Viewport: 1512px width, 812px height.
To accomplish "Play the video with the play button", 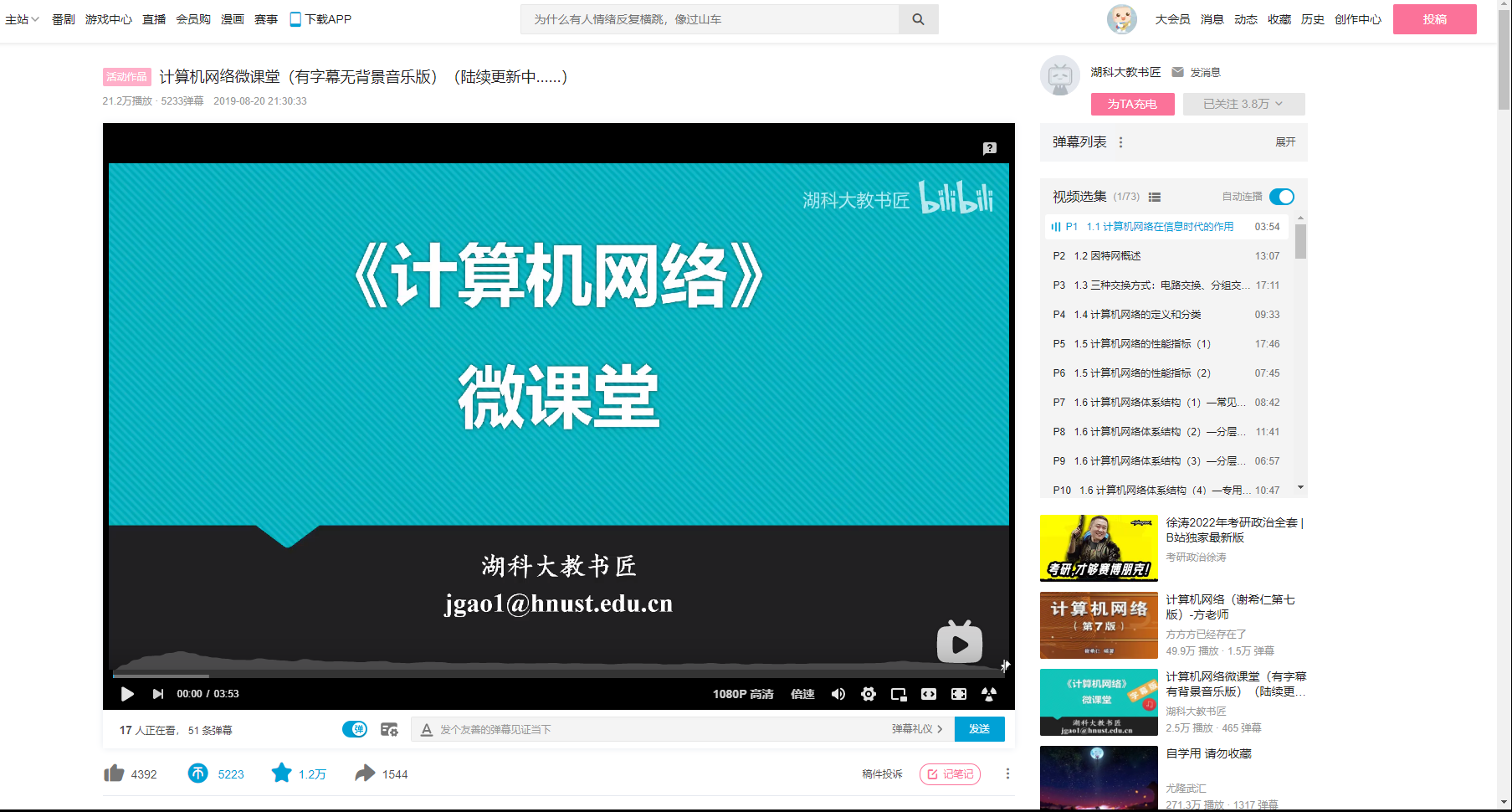I will click(x=127, y=694).
